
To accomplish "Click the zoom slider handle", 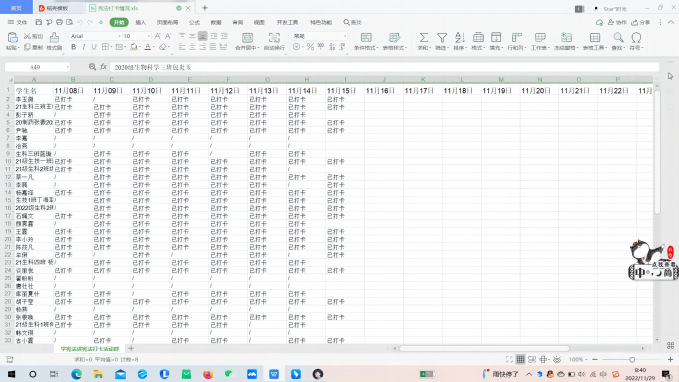I will point(632,359).
